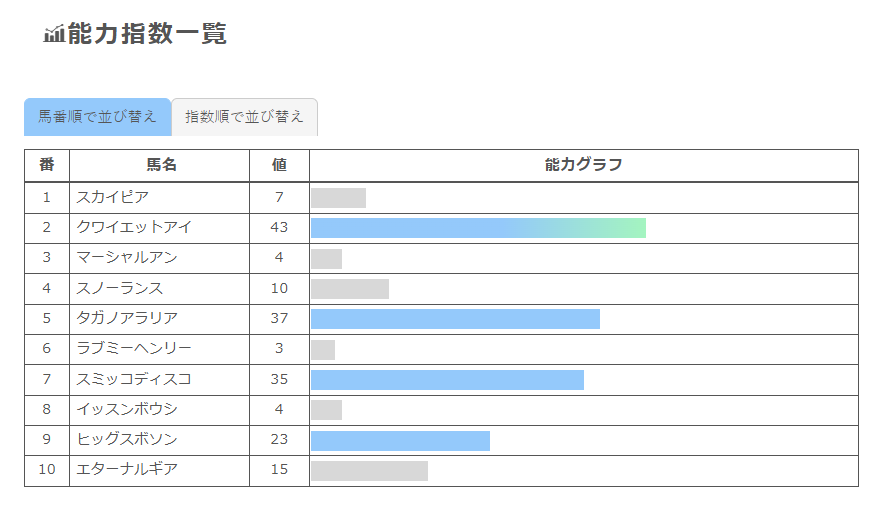Viewport: 888px width, 509px height.
Task: Click the 能力グラフ column header
Action: click(x=584, y=165)
